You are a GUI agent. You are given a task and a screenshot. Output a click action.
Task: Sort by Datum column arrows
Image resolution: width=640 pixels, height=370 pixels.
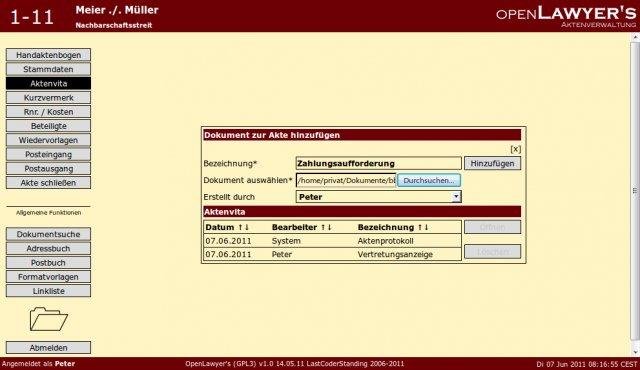tap(244, 227)
